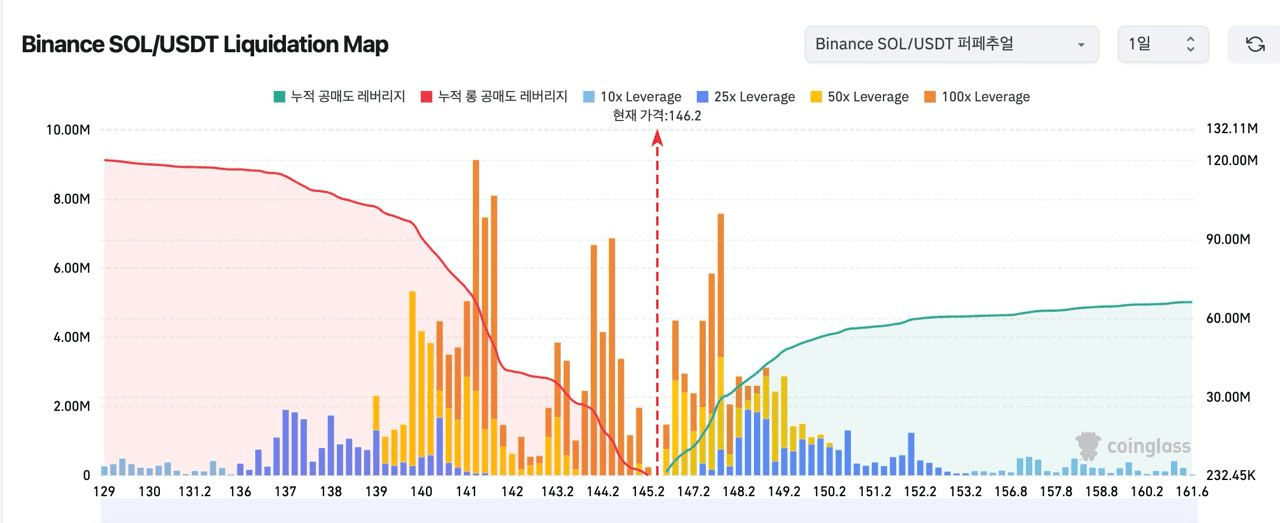This screenshot has height=523, width=1280.
Task: Click the light blue 10x Leverage swatch
Action: point(588,97)
